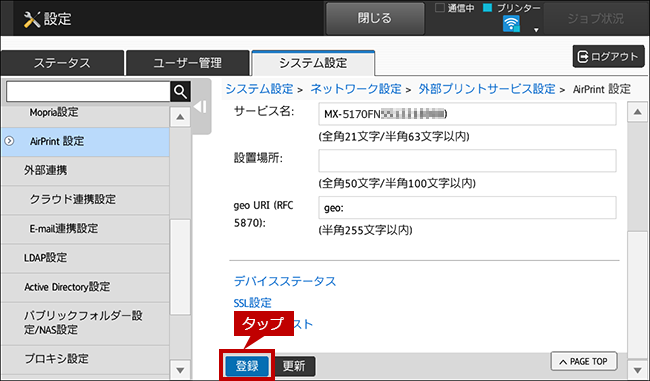Image resolution: width=650 pixels, height=381 pixels.
Task: Collapse the sidebar with the arrow handle
Action: point(201,107)
